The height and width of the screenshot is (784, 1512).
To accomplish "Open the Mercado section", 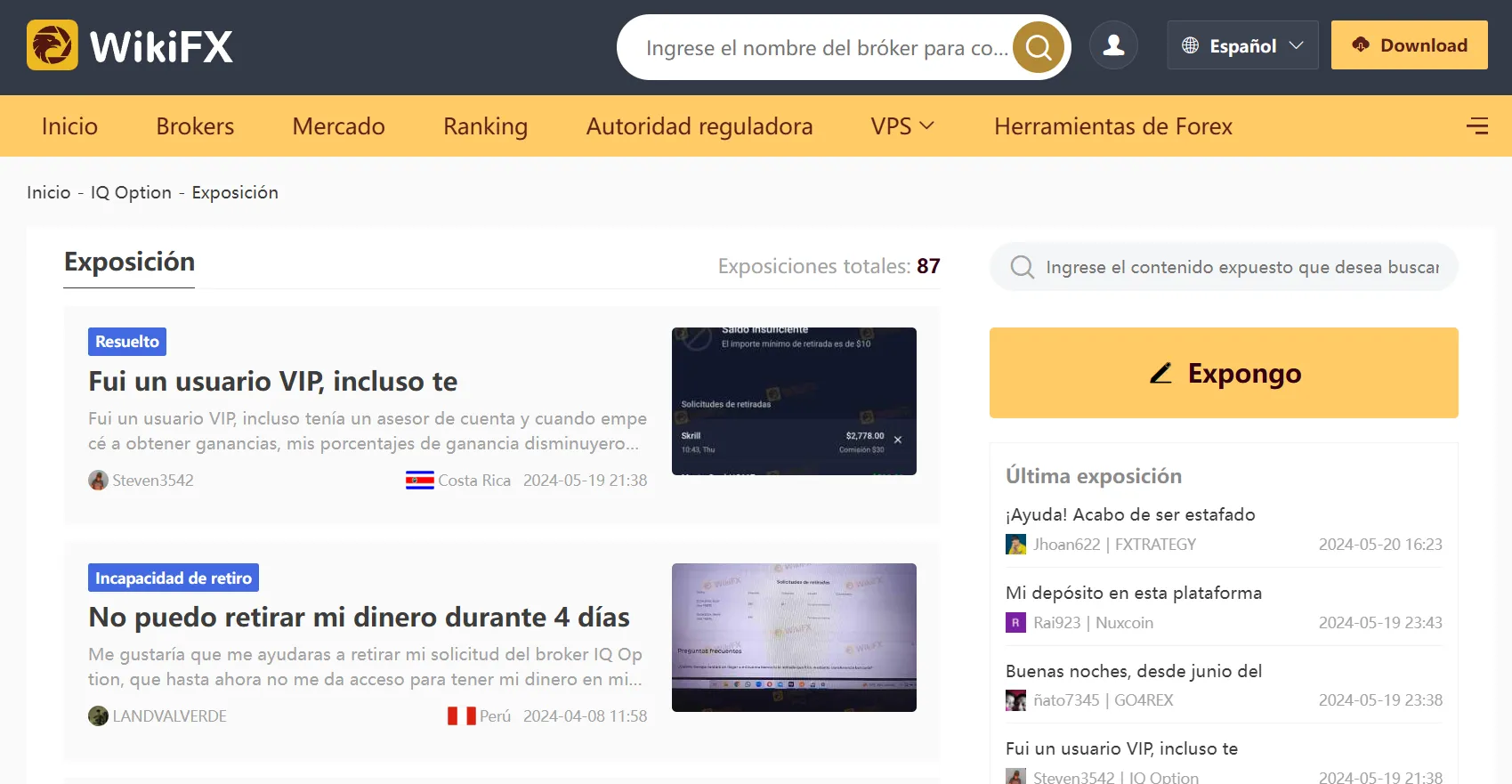I will point(338,126).
